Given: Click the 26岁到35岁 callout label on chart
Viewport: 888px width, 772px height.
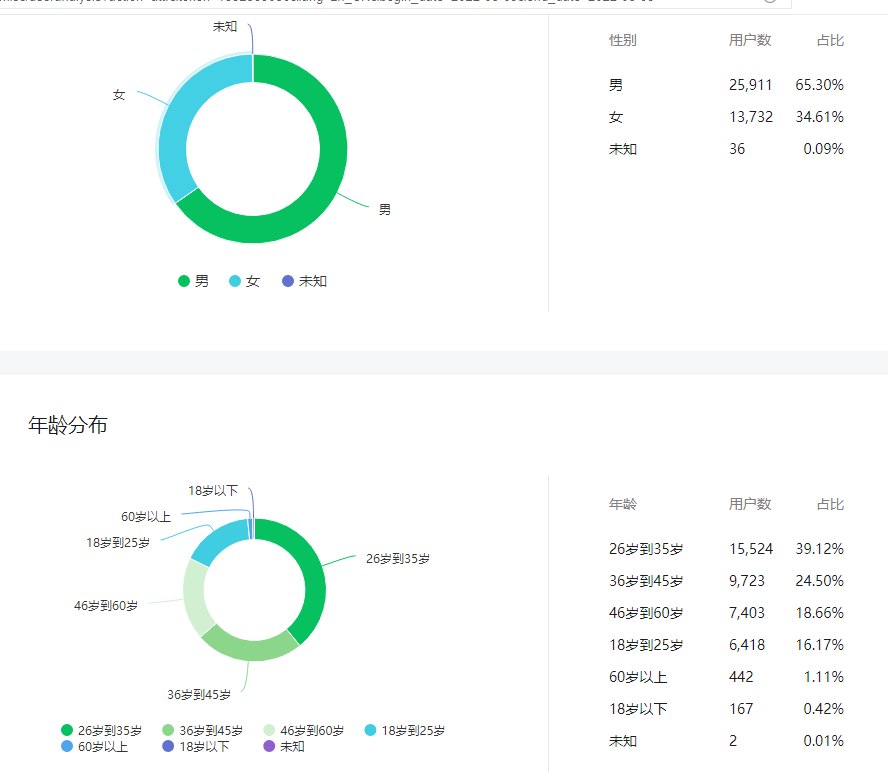Looking at the screenshot, I should coord(398,558).
